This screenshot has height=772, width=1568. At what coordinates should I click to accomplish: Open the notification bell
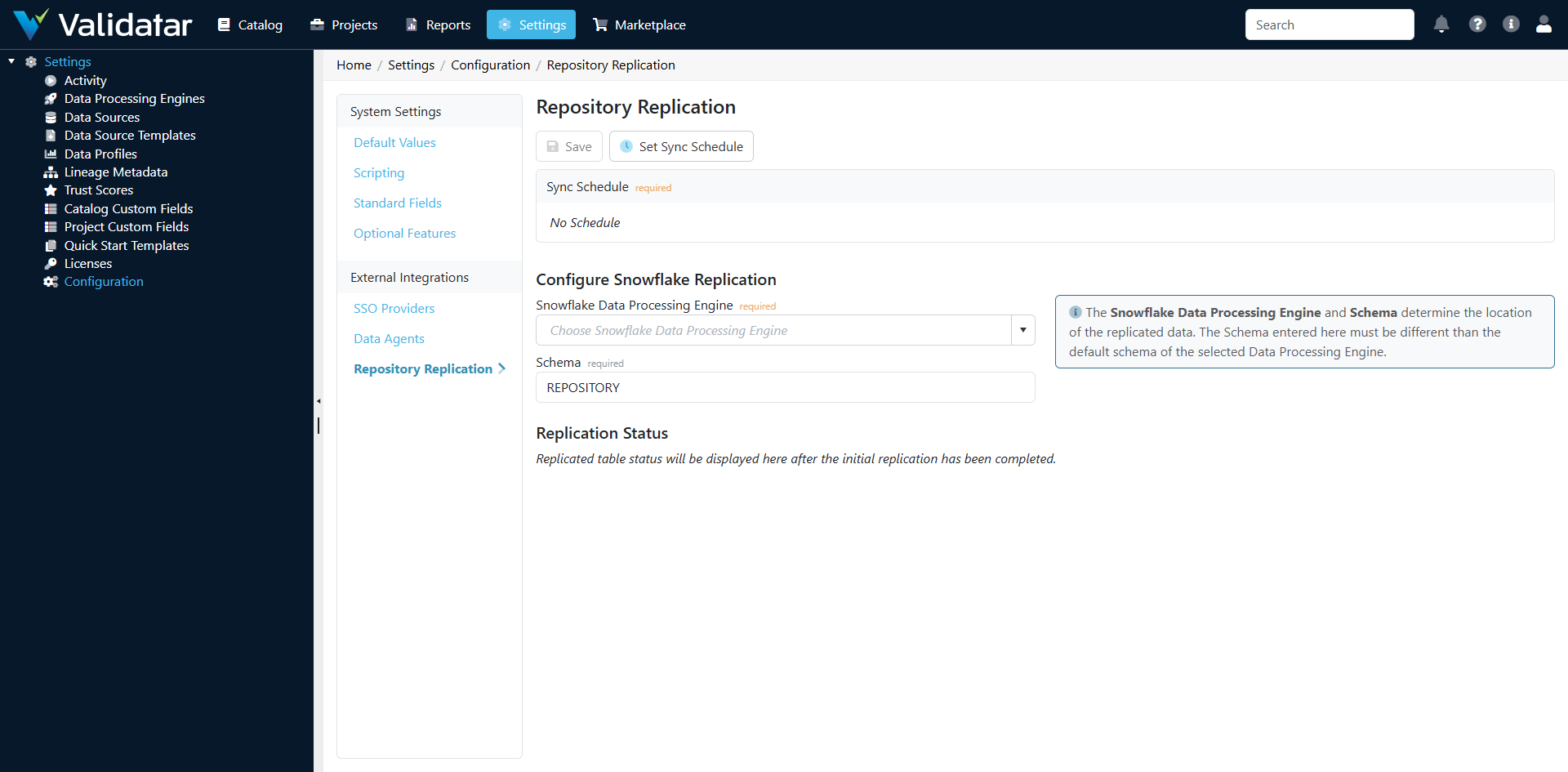click(1441, 25)
